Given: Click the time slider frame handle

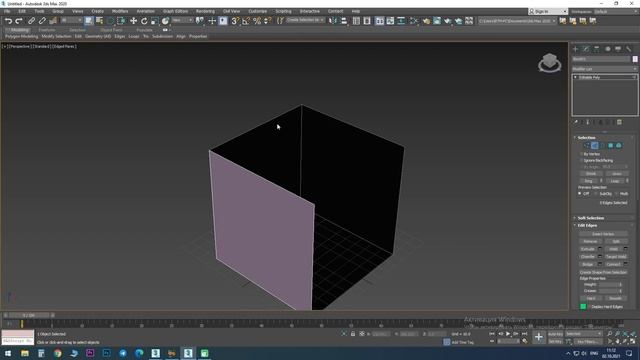Looking at the screenshot, I should [29, 315].
